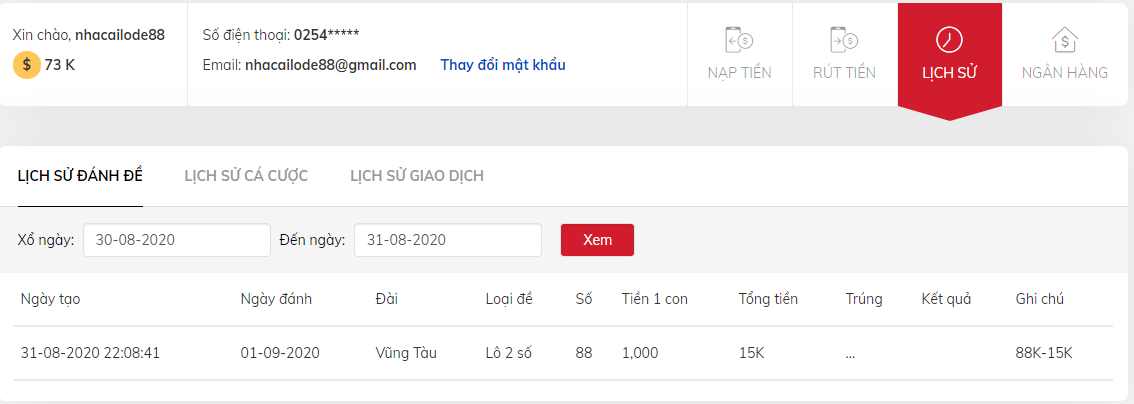Focus the Đến ngày date field
The height and width of the screenshot is (404, 1134).
click(x=448, y=240)
